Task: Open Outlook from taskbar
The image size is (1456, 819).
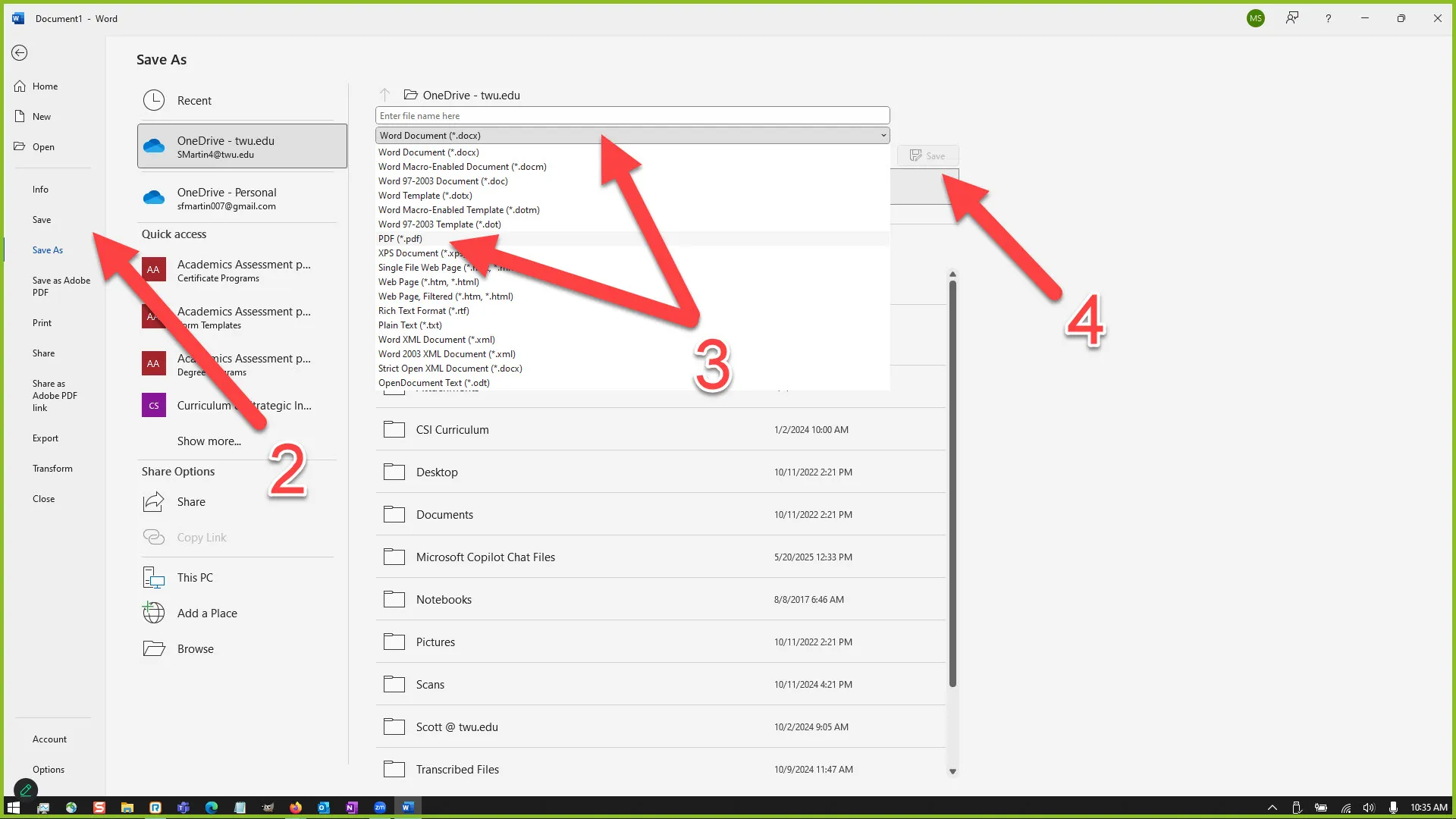Action: (324, 808)
